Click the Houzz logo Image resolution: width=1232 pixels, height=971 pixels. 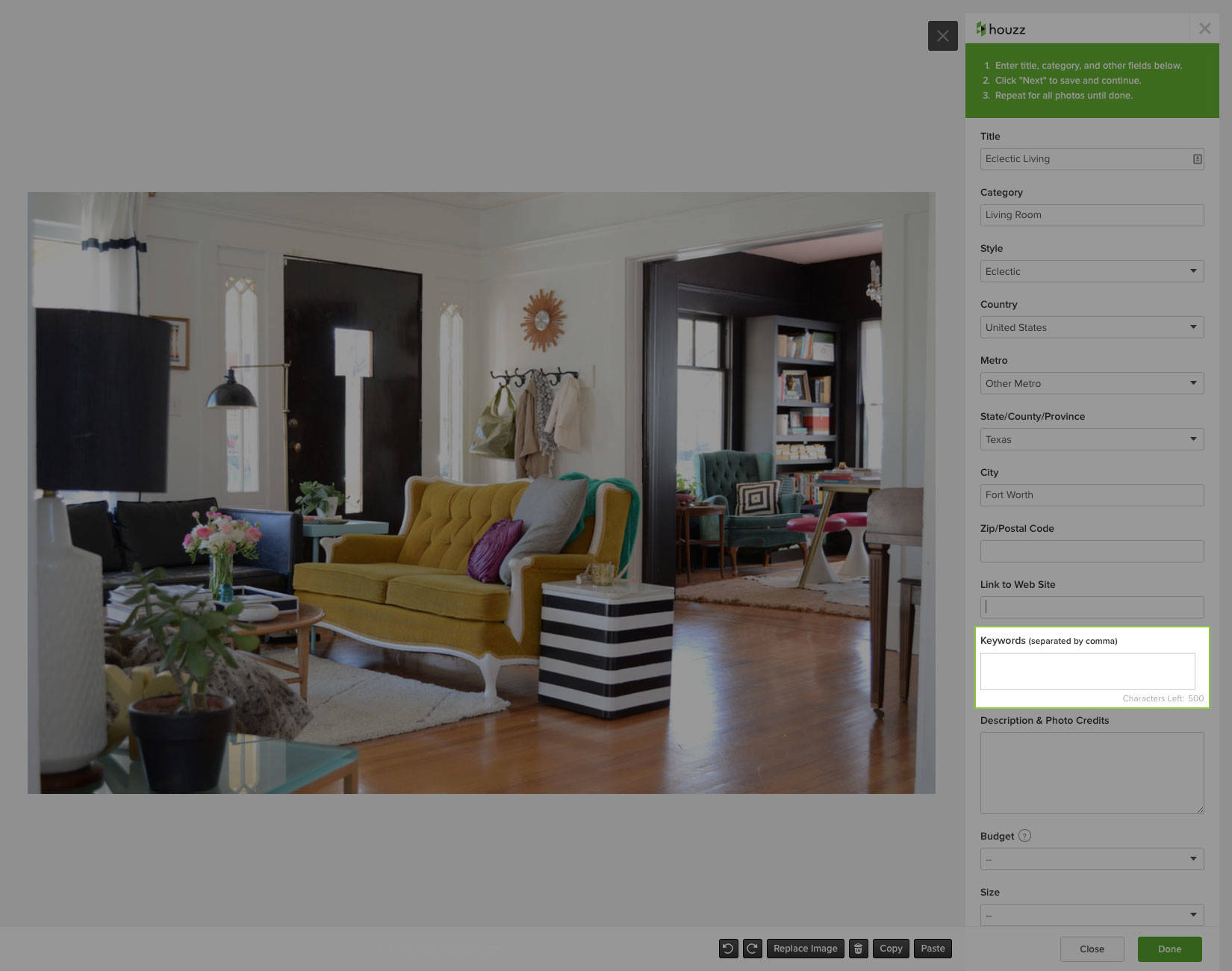[x=1001, y=29]
